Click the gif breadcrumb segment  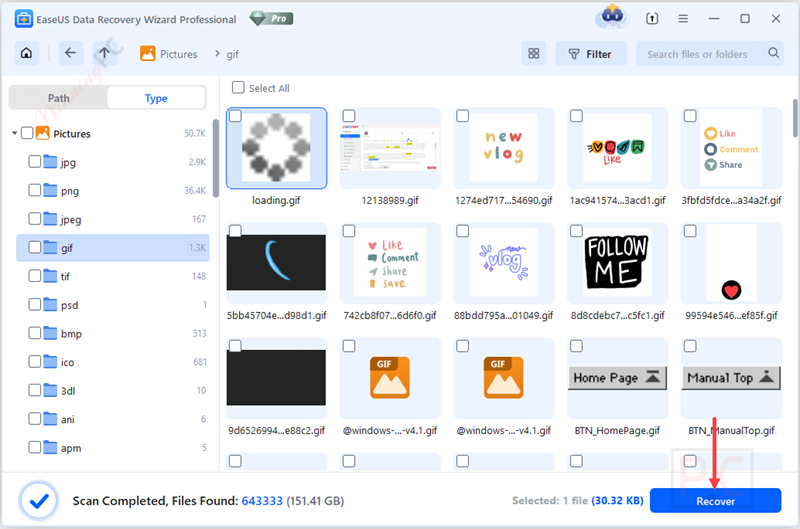point(233,54)
